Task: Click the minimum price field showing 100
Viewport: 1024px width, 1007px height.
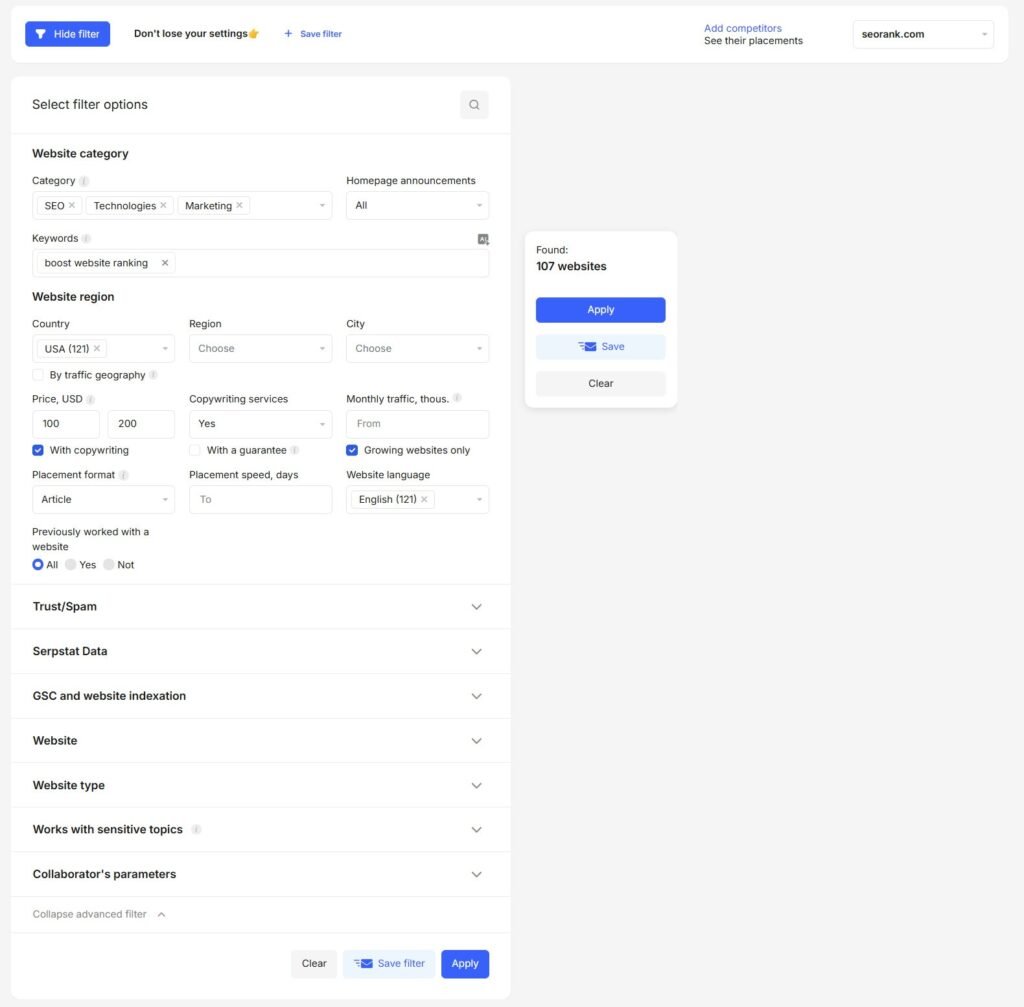Action: pos(66,424)
